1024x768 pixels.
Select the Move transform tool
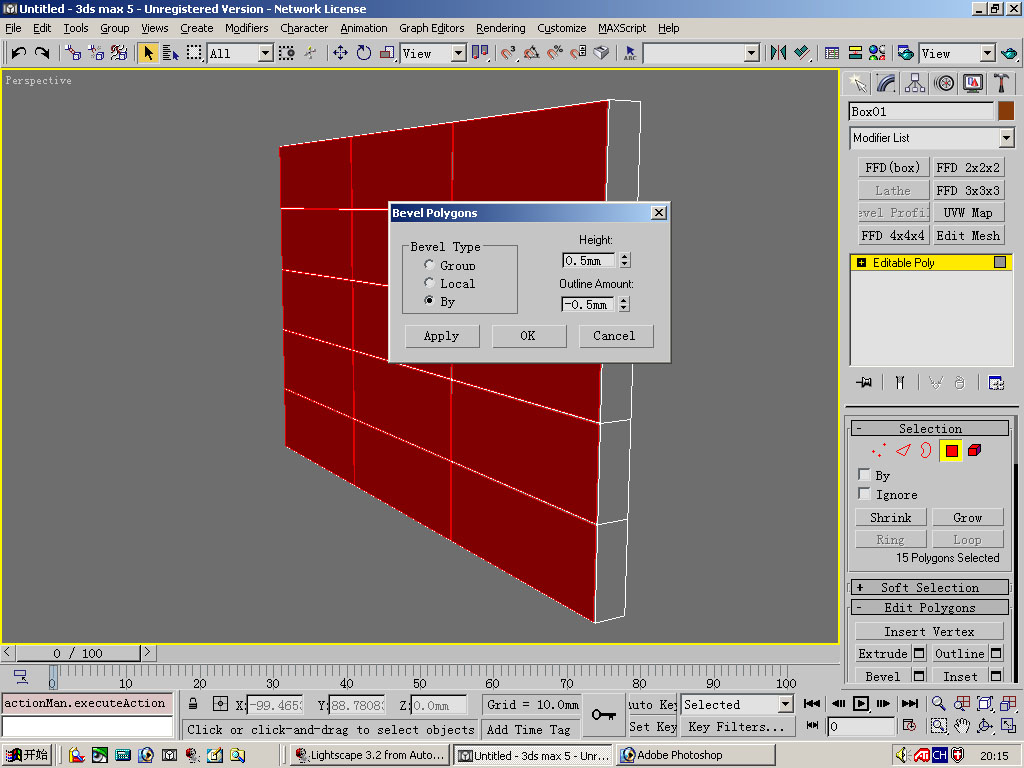[340, 53]
